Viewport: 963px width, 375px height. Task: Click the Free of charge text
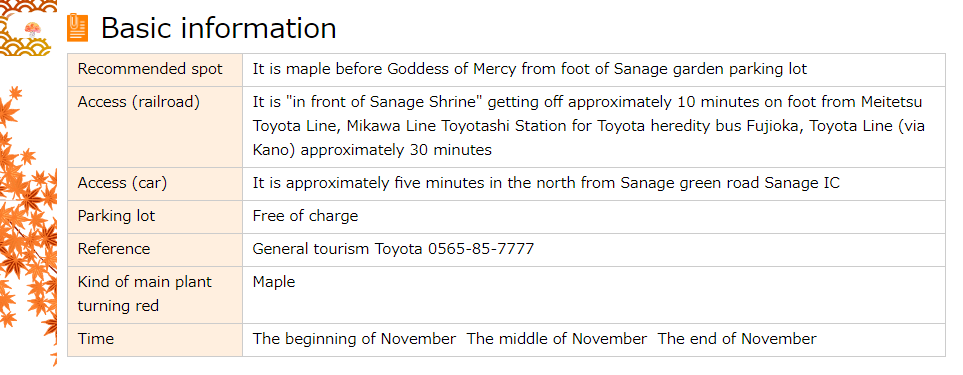click(x=305, y=217)
